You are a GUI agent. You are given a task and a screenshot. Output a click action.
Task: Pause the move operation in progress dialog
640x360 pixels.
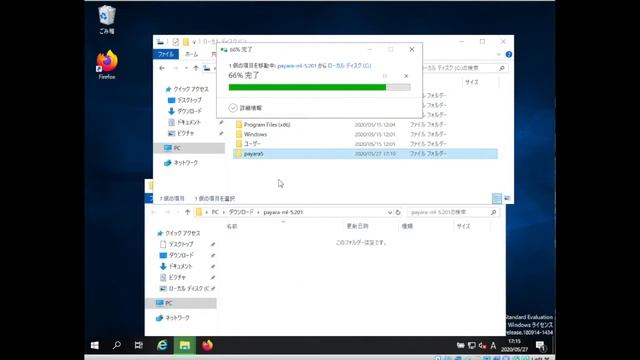click(385, 76)
